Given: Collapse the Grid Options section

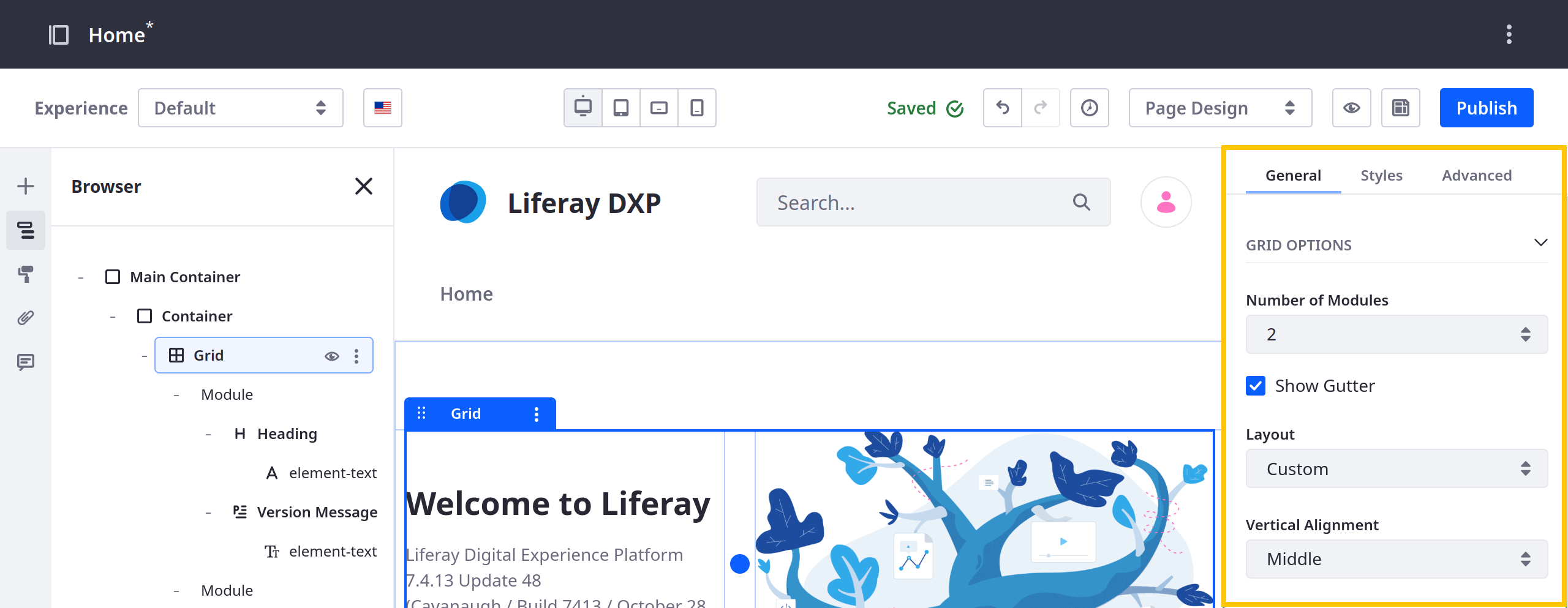Looking at the screenshot, I should tap(1541, 242).
